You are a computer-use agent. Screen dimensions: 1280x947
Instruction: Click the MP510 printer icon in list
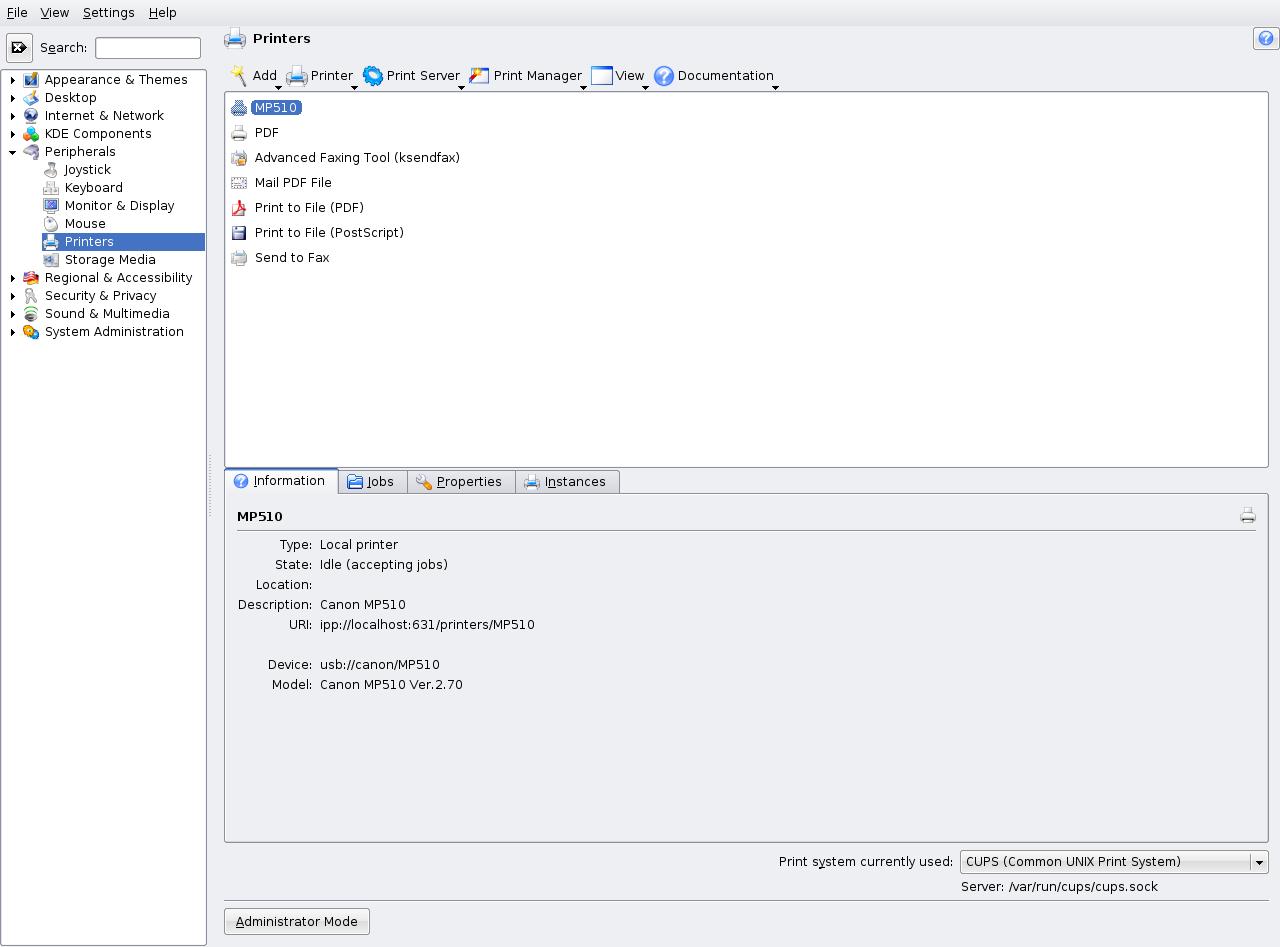[x=239, y=107]
